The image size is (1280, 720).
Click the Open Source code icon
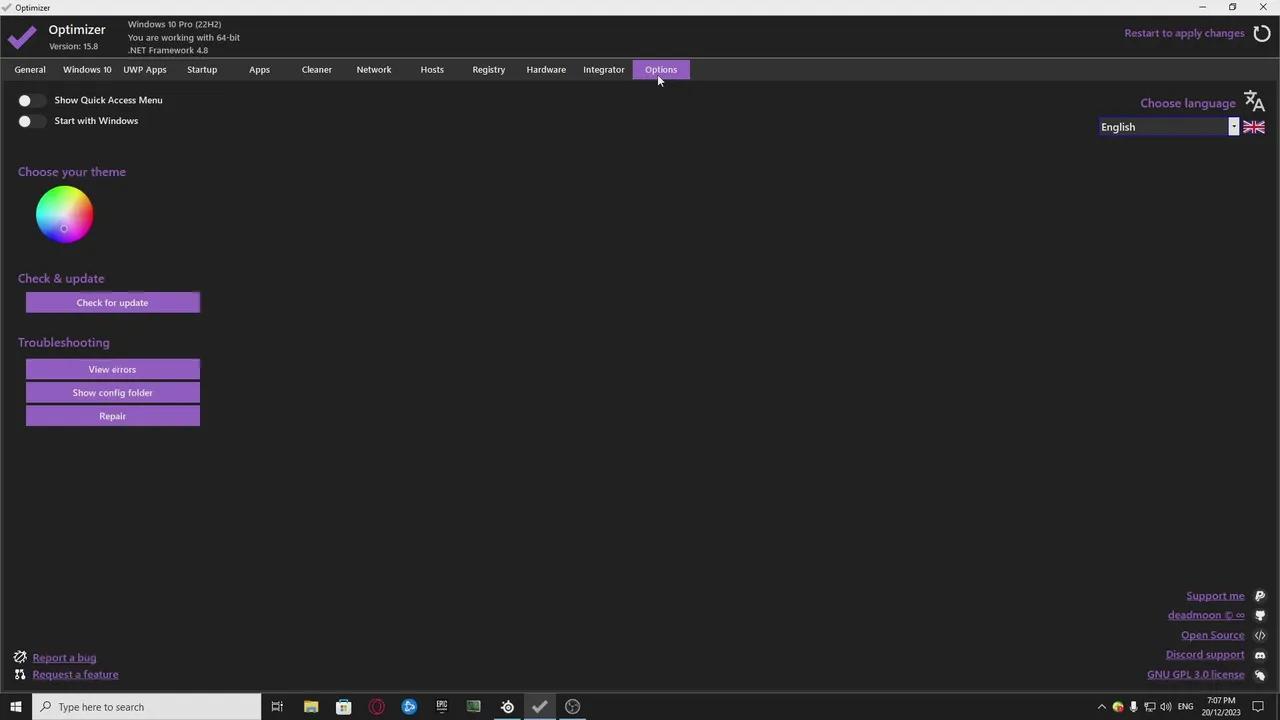1260,635
